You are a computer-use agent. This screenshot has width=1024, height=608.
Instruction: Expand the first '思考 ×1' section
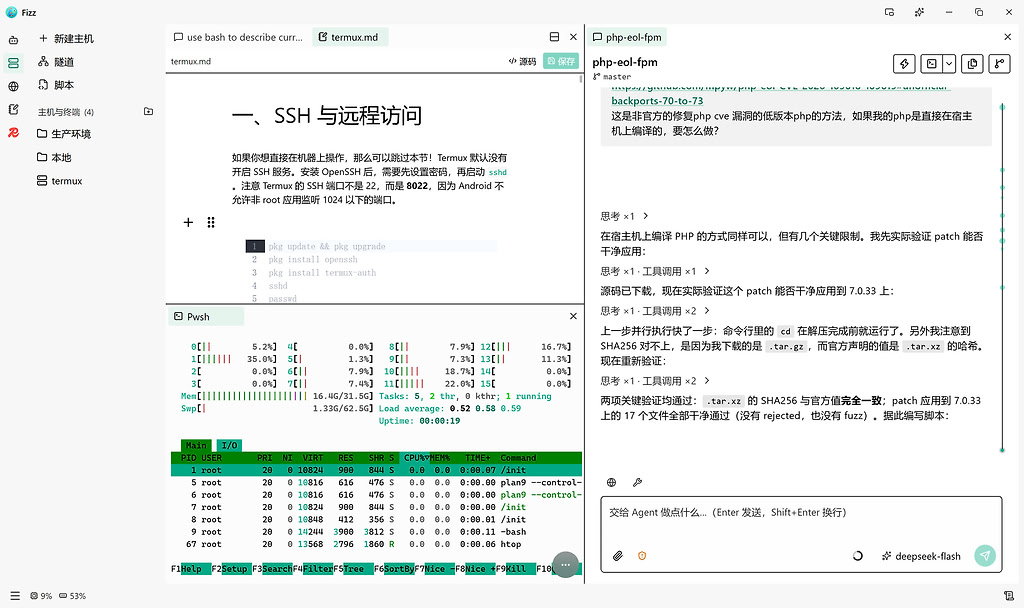[x=625, y=216]
